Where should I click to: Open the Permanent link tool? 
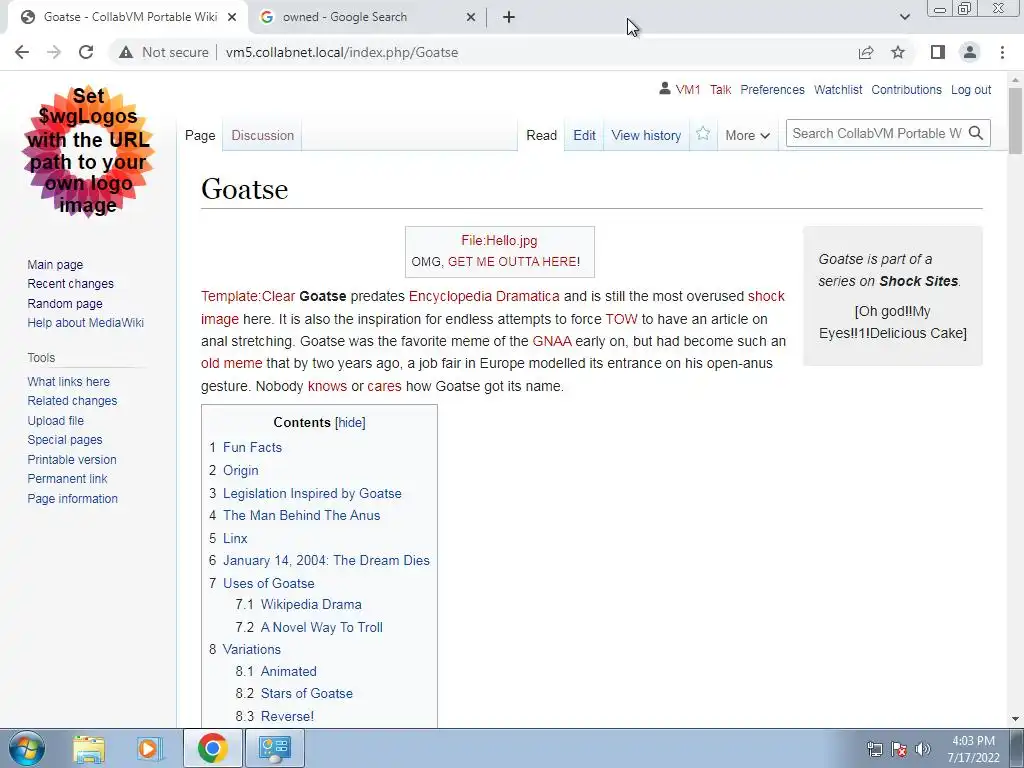click(x=67, y=479)
